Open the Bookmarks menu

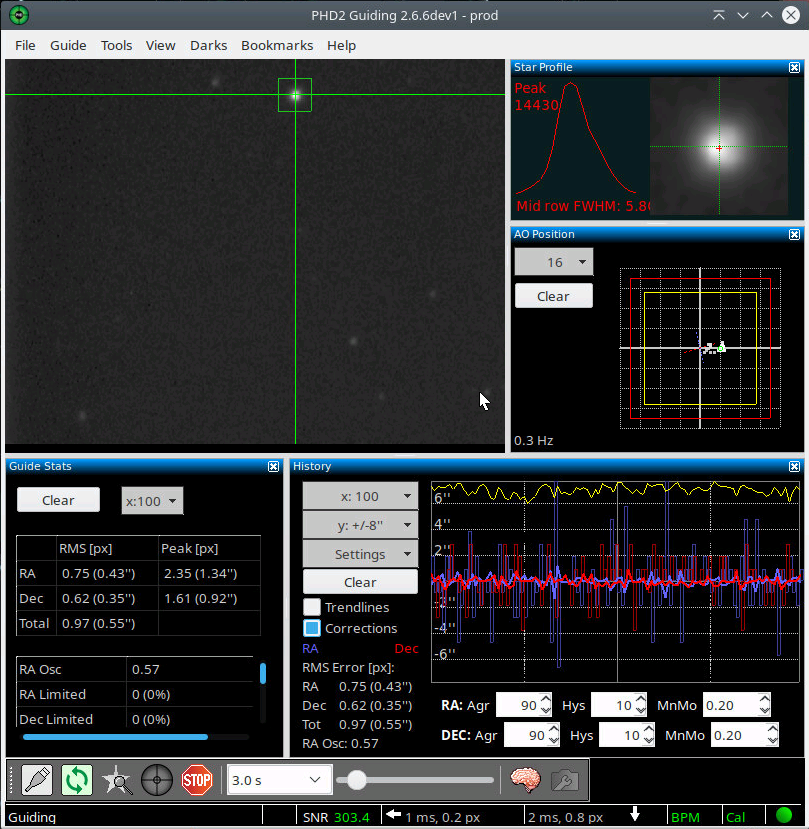(x=276, y=45)
